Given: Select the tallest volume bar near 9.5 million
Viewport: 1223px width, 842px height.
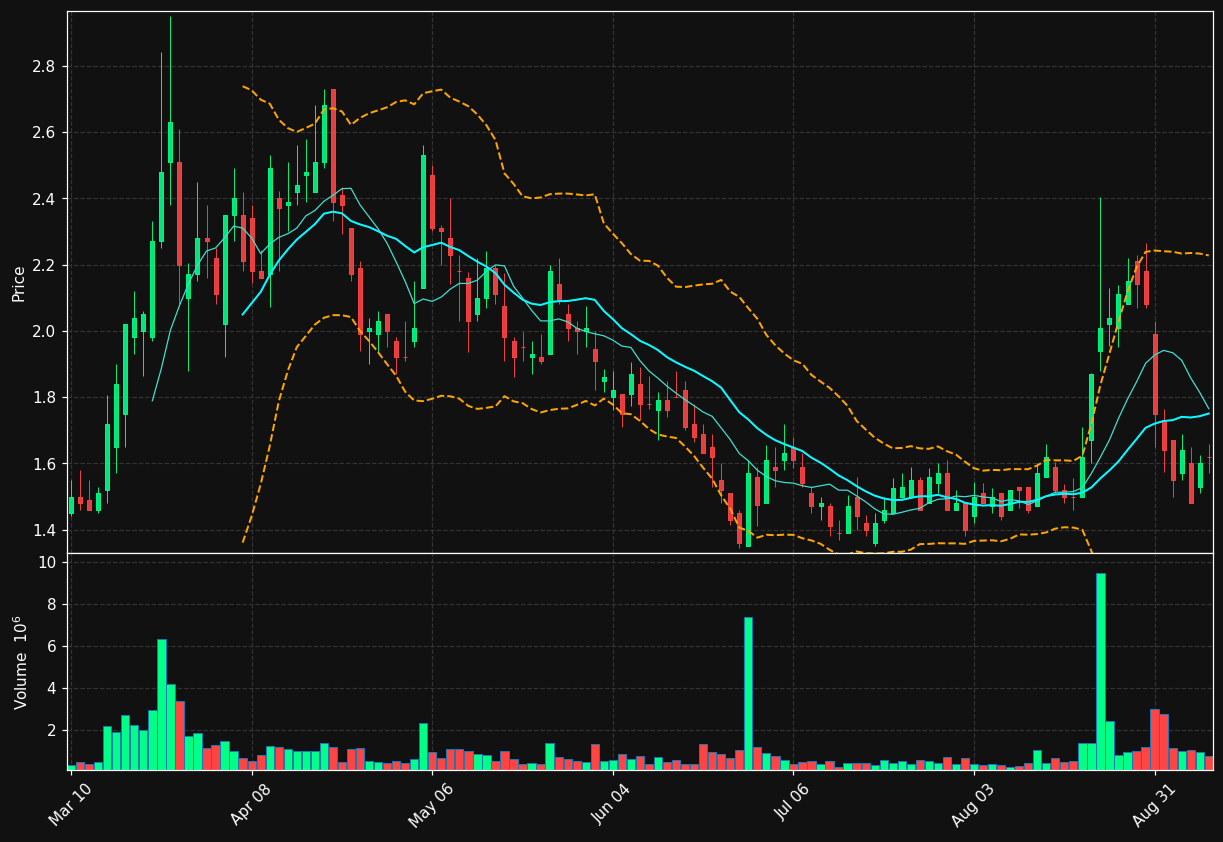Looking at the screenshot, I should click(1100, 671).
